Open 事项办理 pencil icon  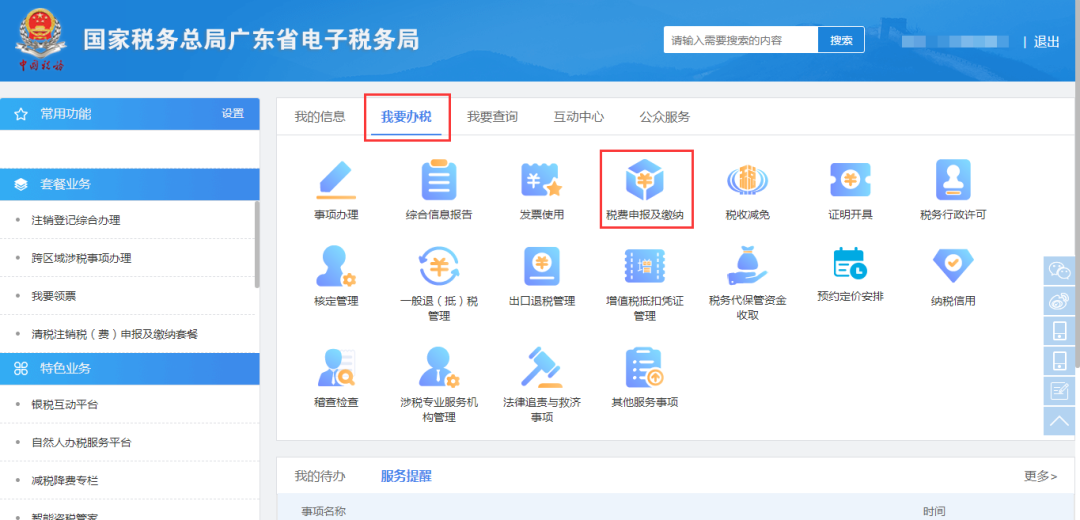pos(335,180)
